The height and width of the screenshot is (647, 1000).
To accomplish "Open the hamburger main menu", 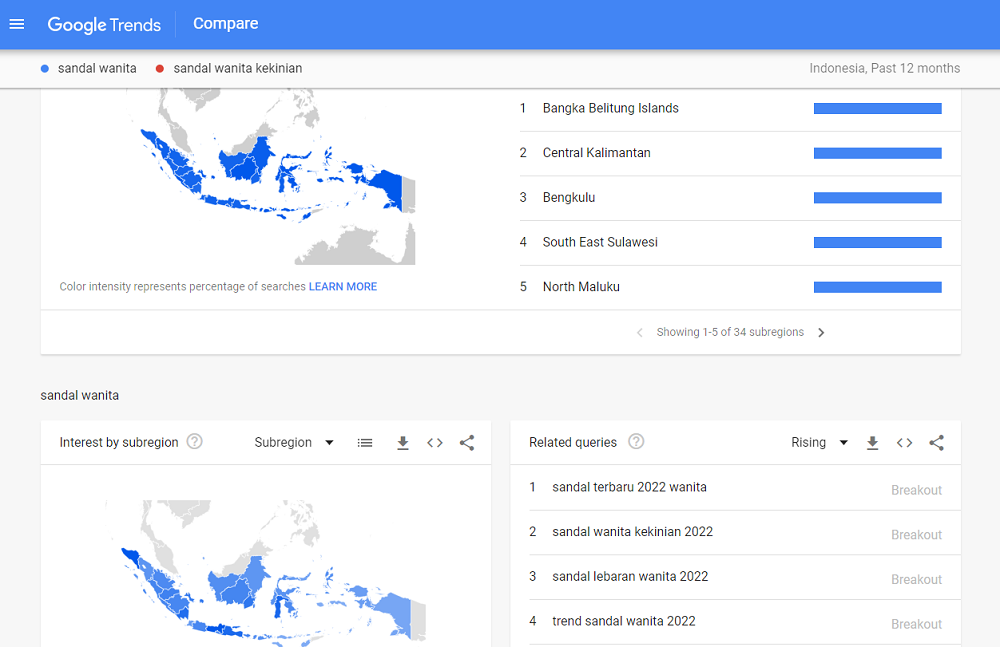I will coord(16,24).
